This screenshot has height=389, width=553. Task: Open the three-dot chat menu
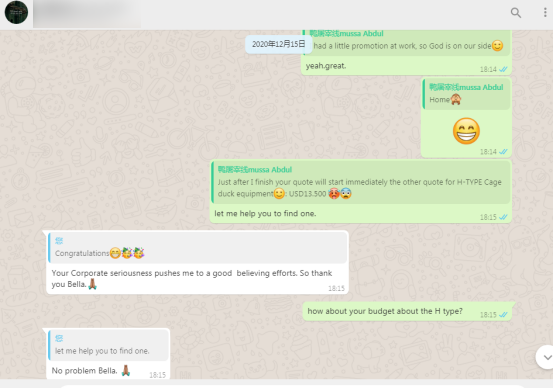(x=545, y=13)
